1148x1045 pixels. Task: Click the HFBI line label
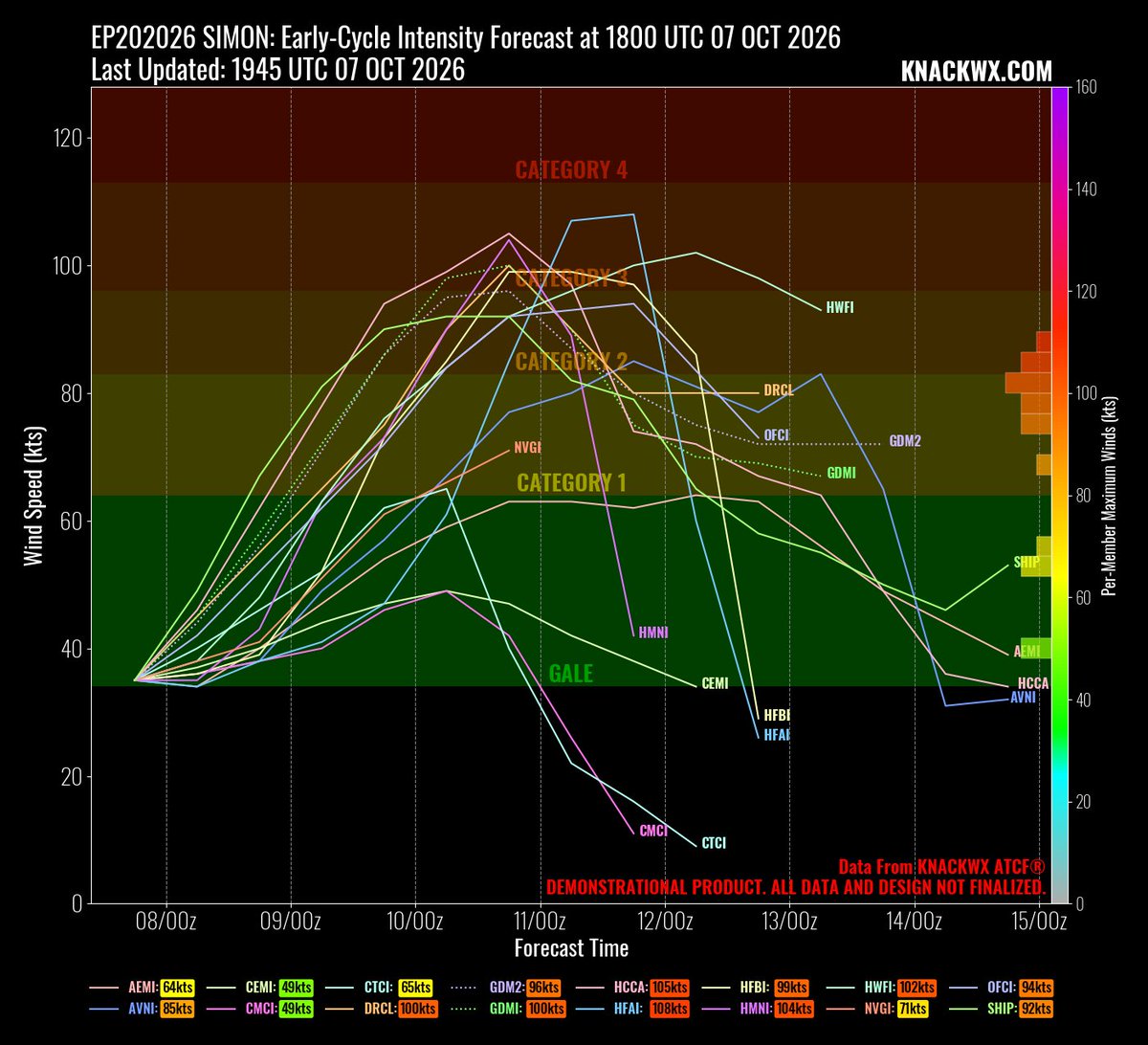point(777,715)
